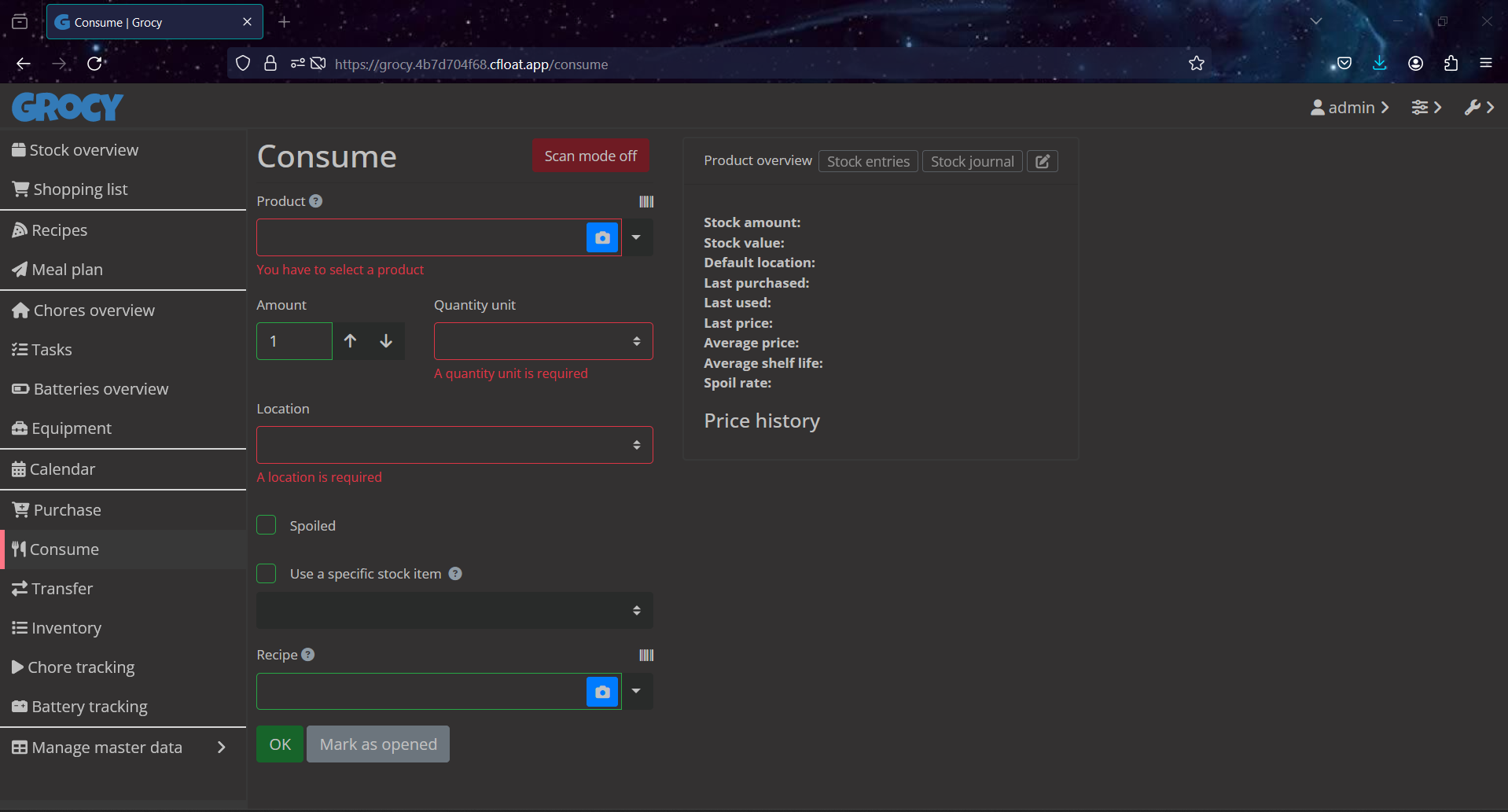1508x812 pixels.
Task: Open Transfer page
Action: click(x=123, y=589)
